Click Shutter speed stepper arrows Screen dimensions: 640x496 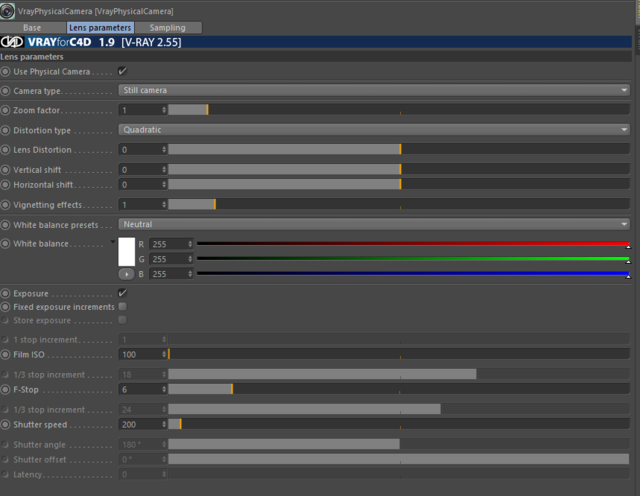tap(164, 425)
